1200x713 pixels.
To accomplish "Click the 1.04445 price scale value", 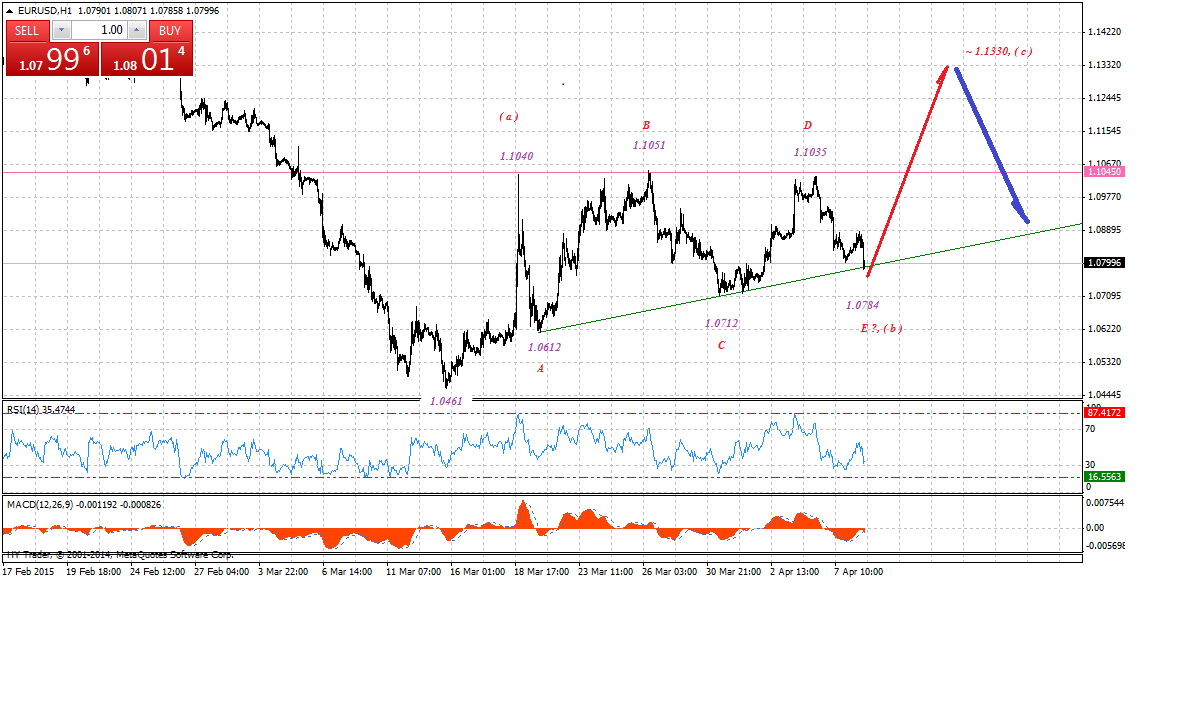I will [1106, 395].
